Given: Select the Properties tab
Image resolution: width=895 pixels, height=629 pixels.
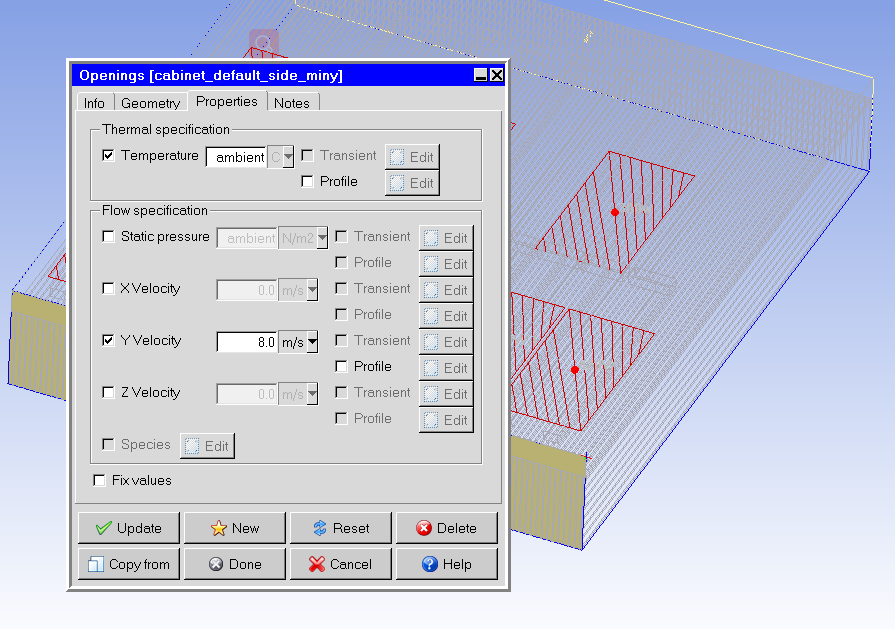Looking at the screenshot, I should (x=227, y=101).
